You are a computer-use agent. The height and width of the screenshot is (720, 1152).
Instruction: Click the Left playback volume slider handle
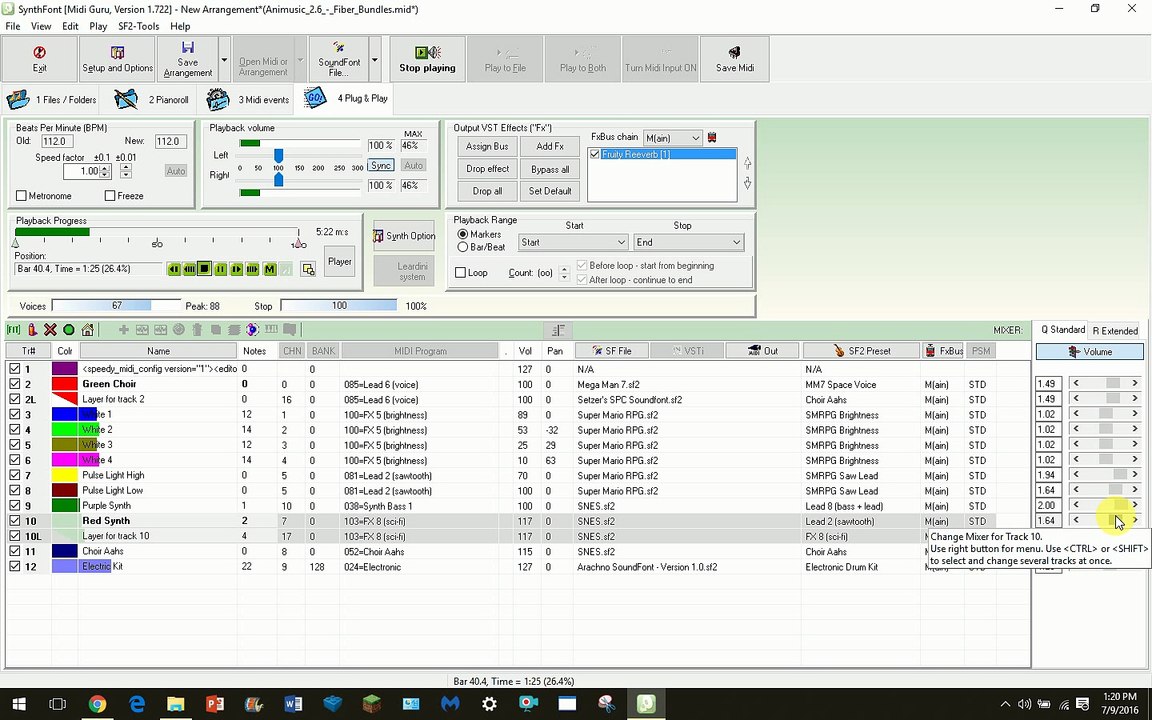[278, 156]
